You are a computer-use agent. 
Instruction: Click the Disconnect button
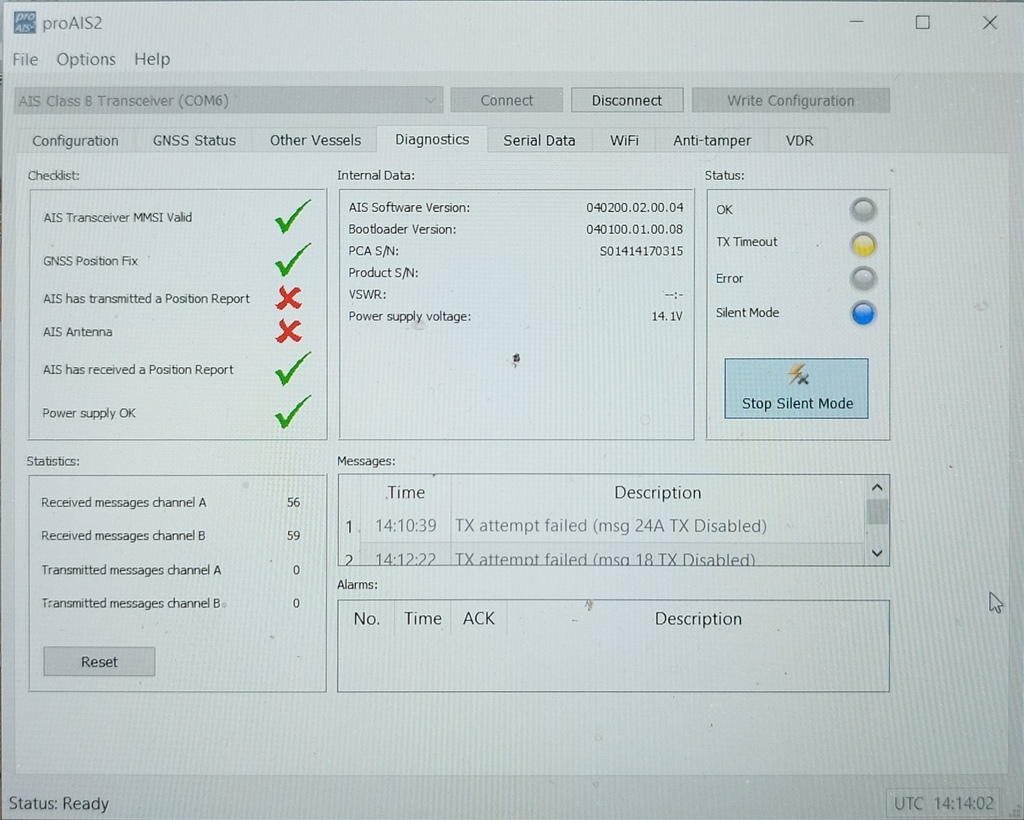[x=627, y=101]
